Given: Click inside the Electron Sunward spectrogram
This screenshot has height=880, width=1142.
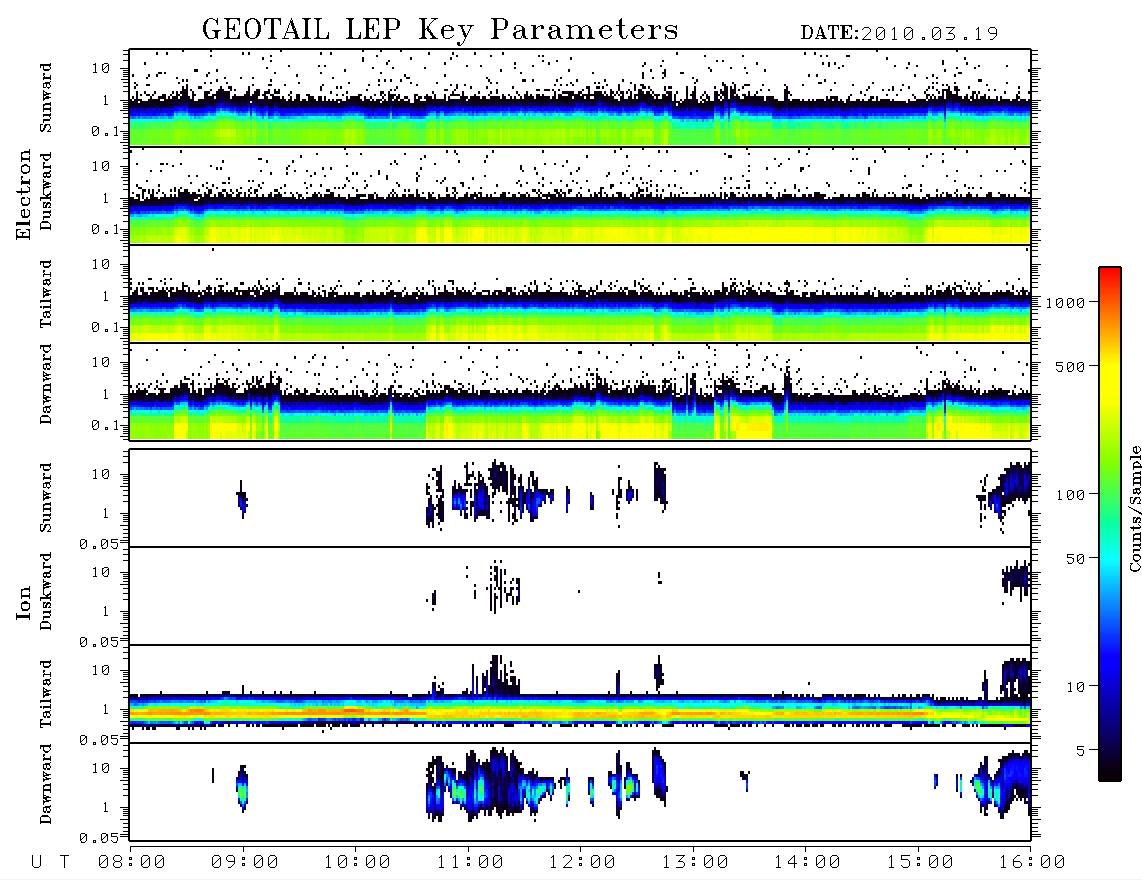Looking at the screenshot, I should (x=580, y=98).
